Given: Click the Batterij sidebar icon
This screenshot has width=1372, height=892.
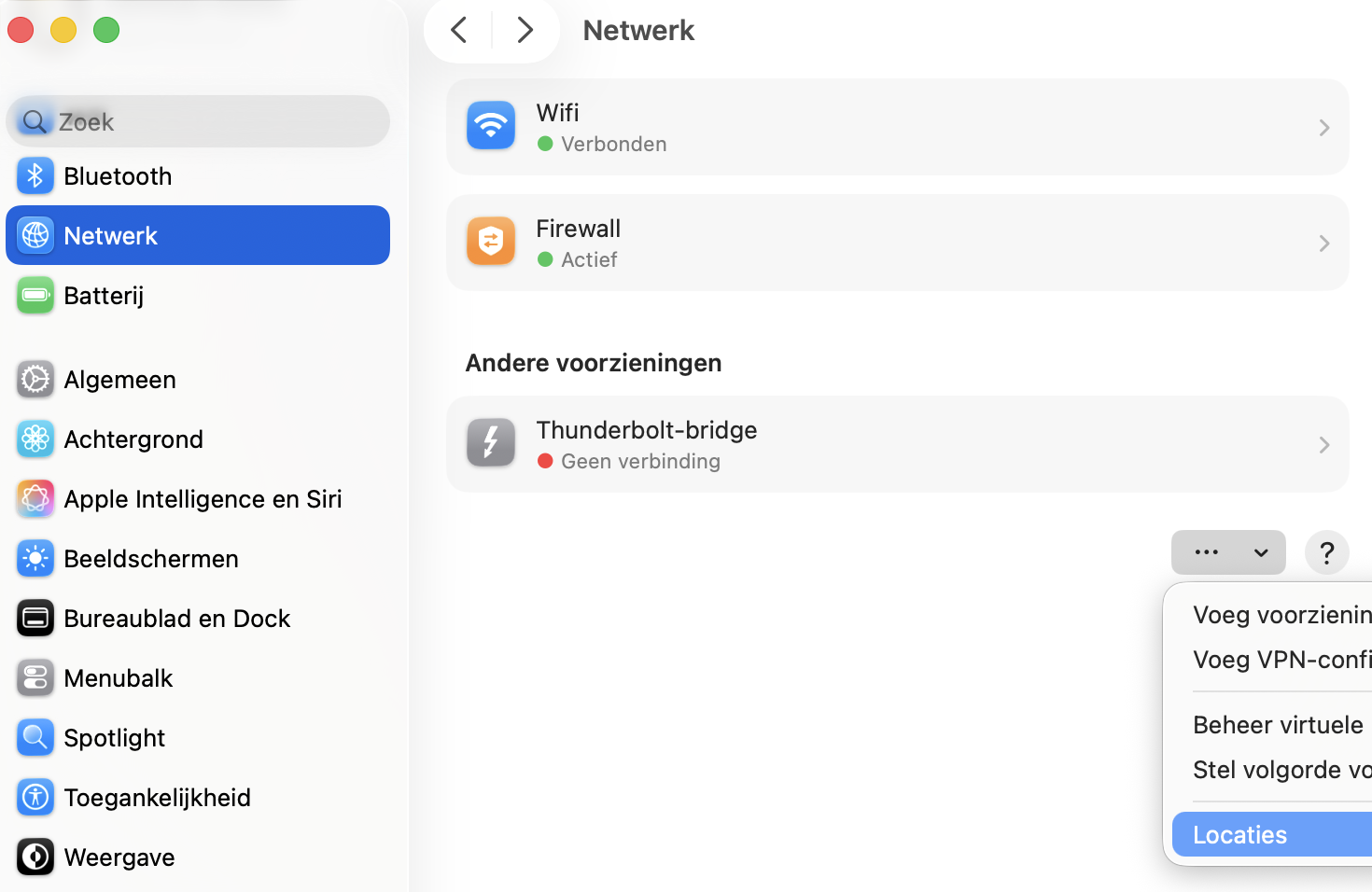Looking at the screenshot, I should tap(35, 295).
